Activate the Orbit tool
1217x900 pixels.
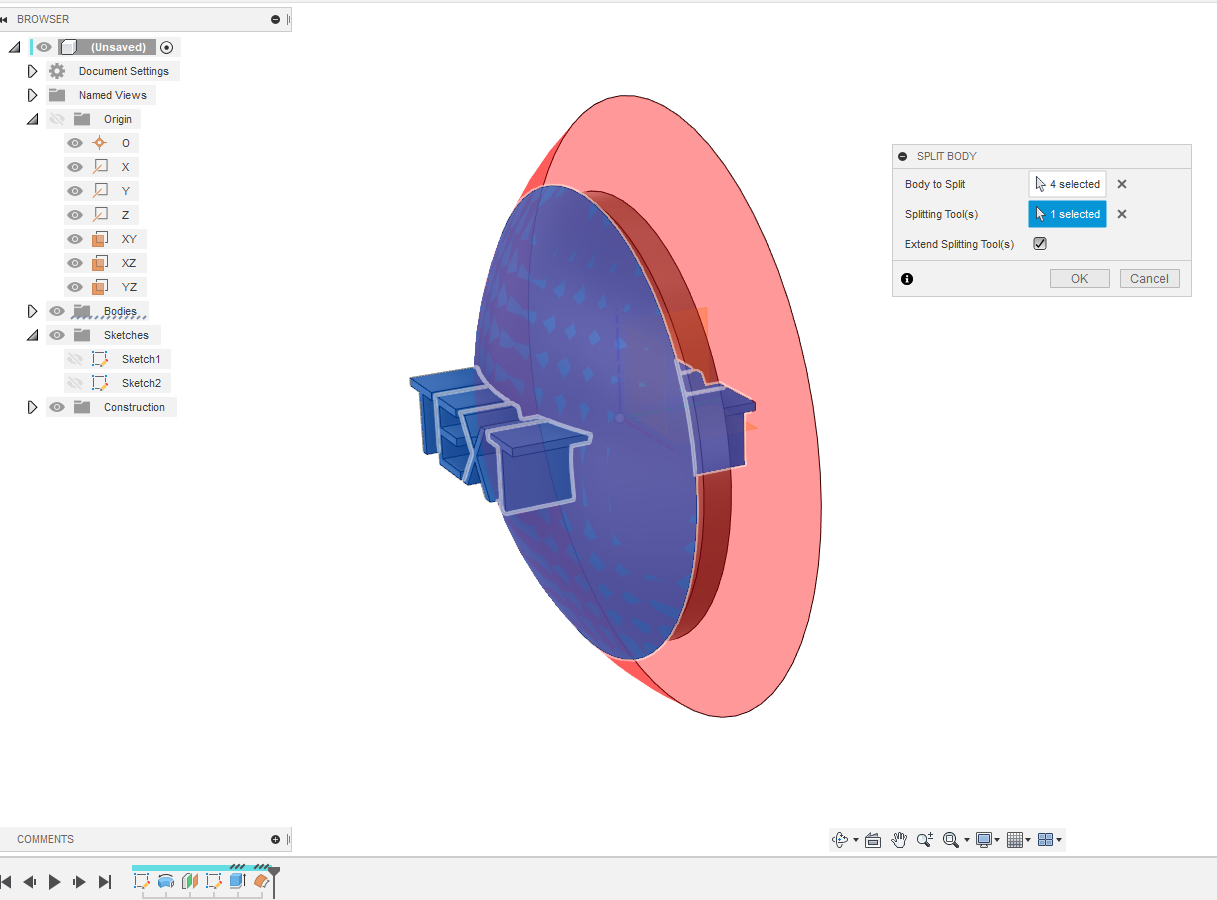(x=840, y=840)
